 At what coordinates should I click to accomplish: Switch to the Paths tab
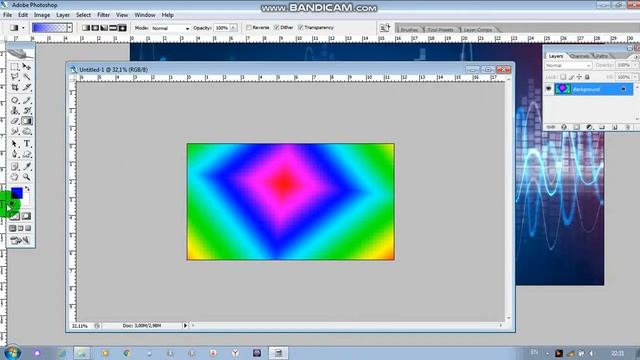pyautogui.click(x=602, y=56)
